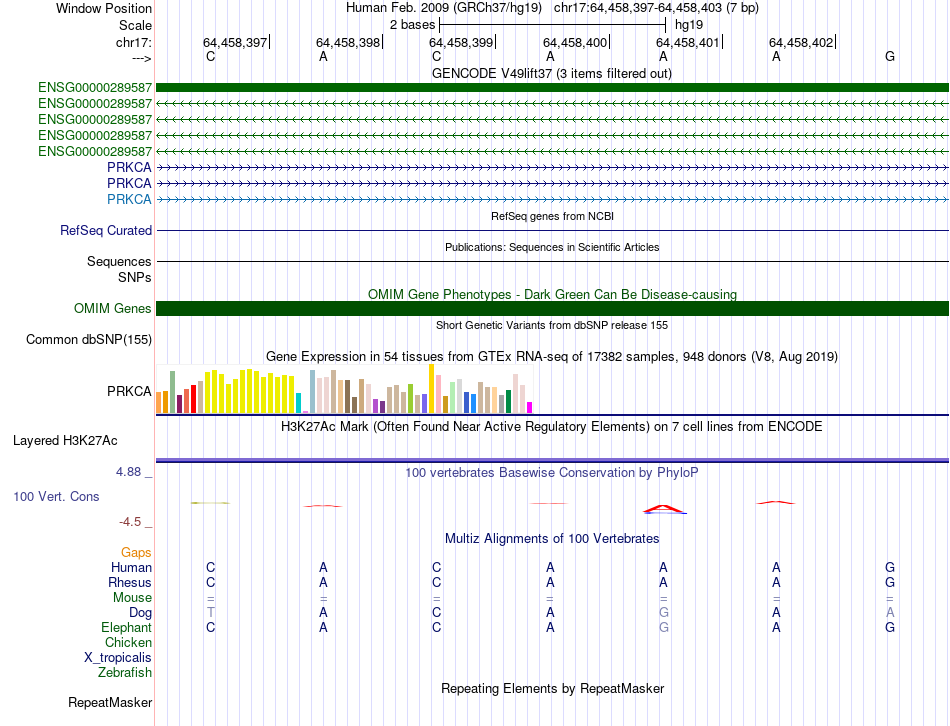Click the Sequences track label
The width and height of the screenshot is (950, 726).
coord(119,261)
